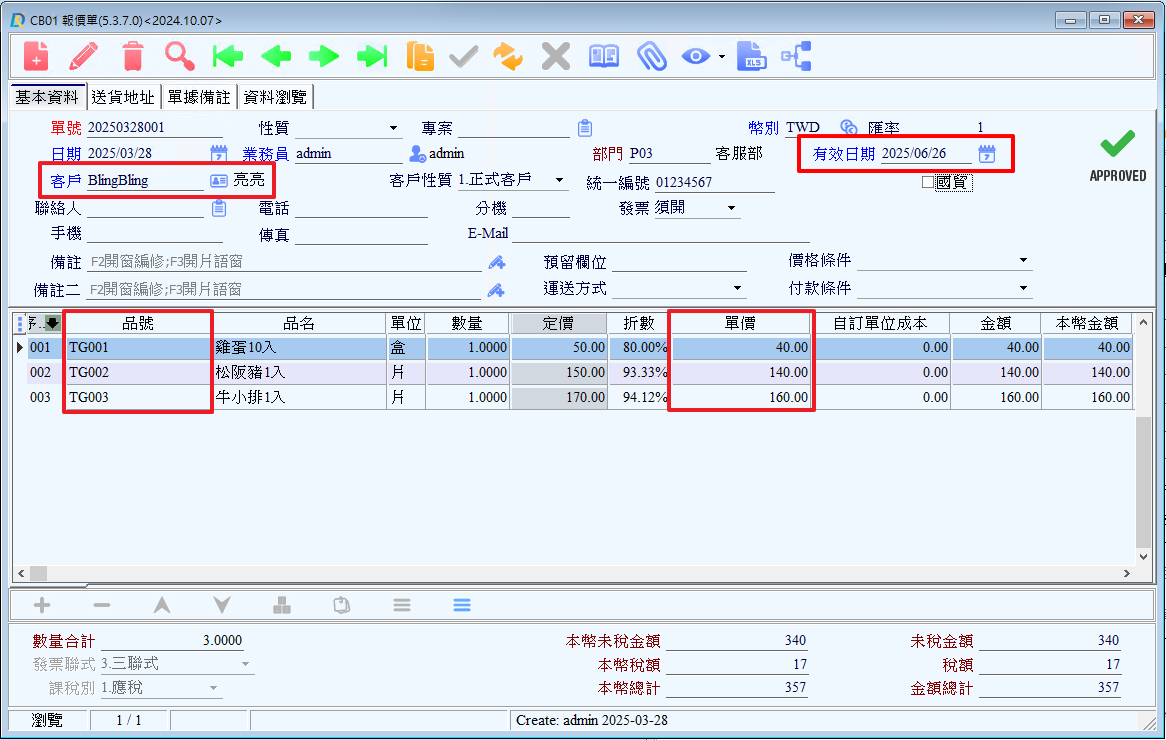Click the 品號 column header
This screenshot has width=1166, height=740.
(138, 323)
